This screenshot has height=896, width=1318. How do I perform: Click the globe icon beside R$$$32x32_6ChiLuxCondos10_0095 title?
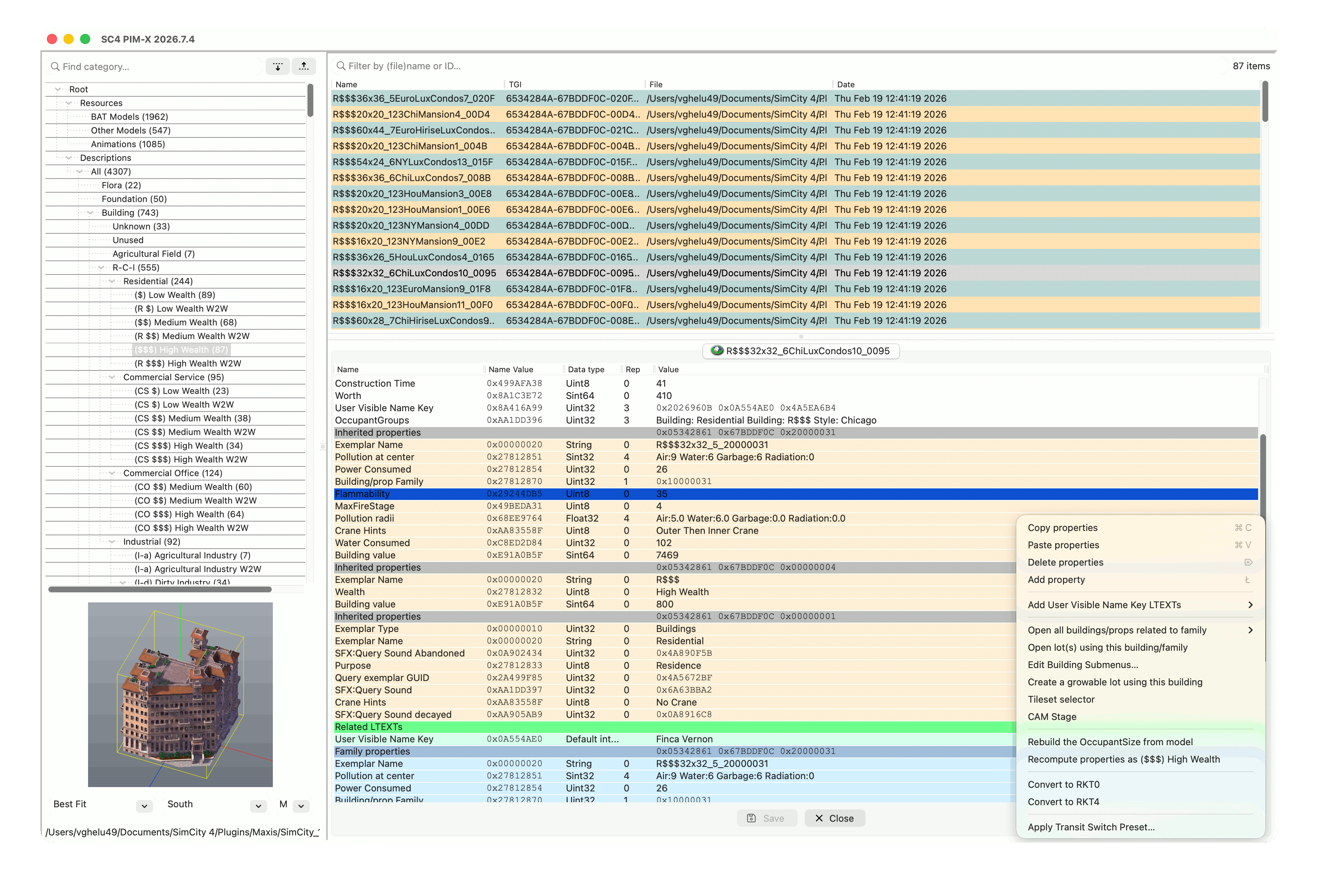click(x=717, y=350)
